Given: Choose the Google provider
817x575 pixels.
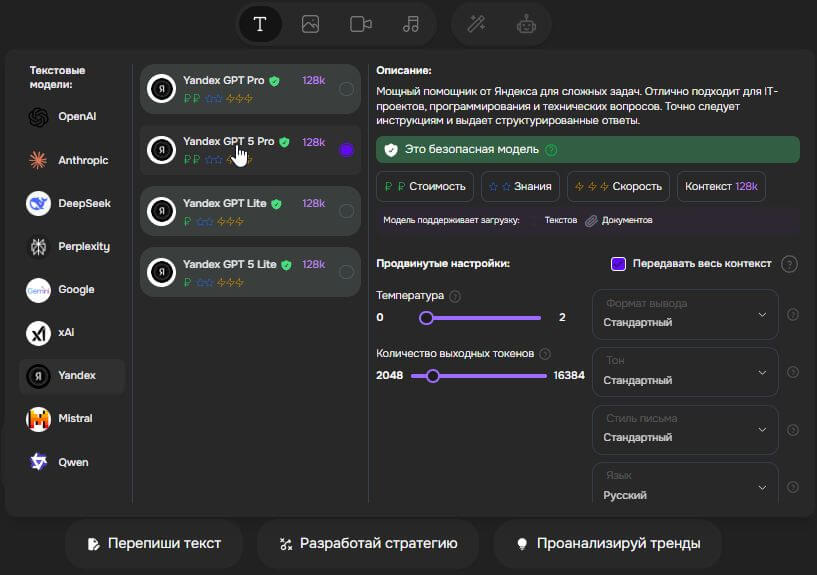Looking at the screenshot, I should coord(72,290).
